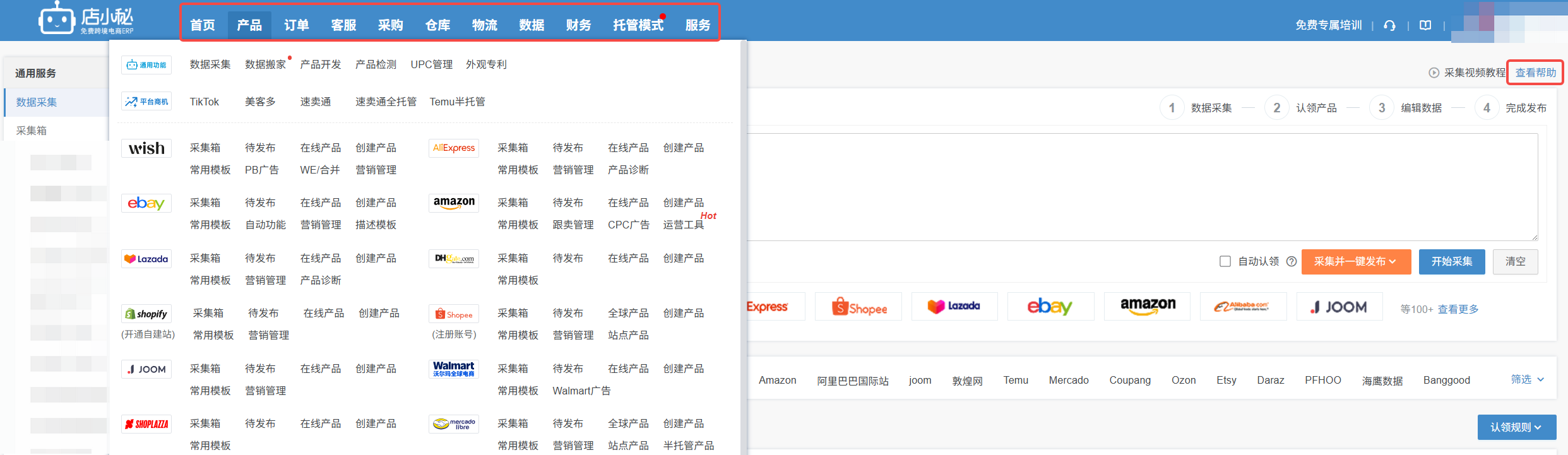The height and width of the screenshot is (455, 1568).
Task: Click the JOOM logo in product menu
Action: [x=146, y=369]
